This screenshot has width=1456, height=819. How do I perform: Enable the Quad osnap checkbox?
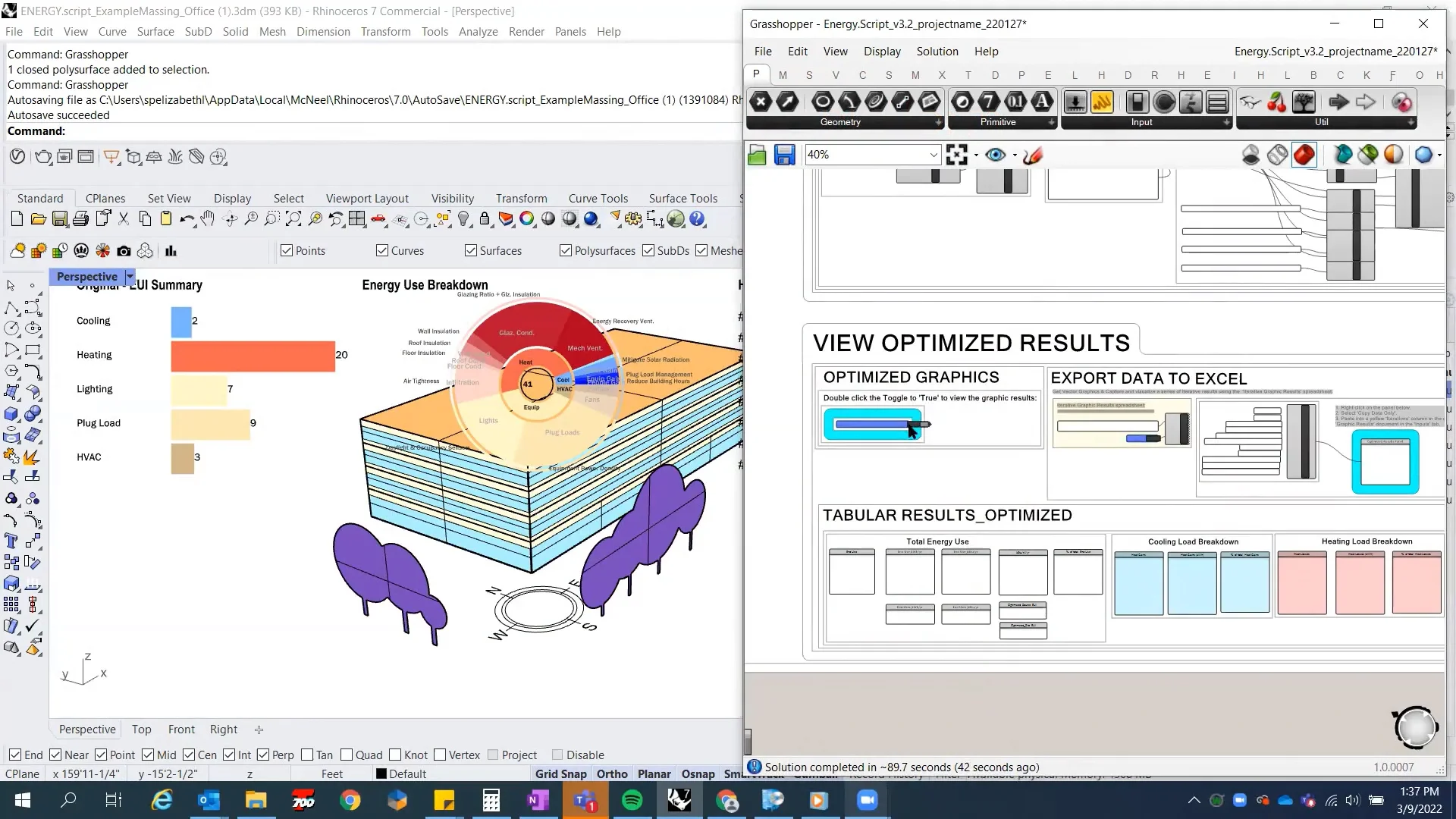coord(347,755)
